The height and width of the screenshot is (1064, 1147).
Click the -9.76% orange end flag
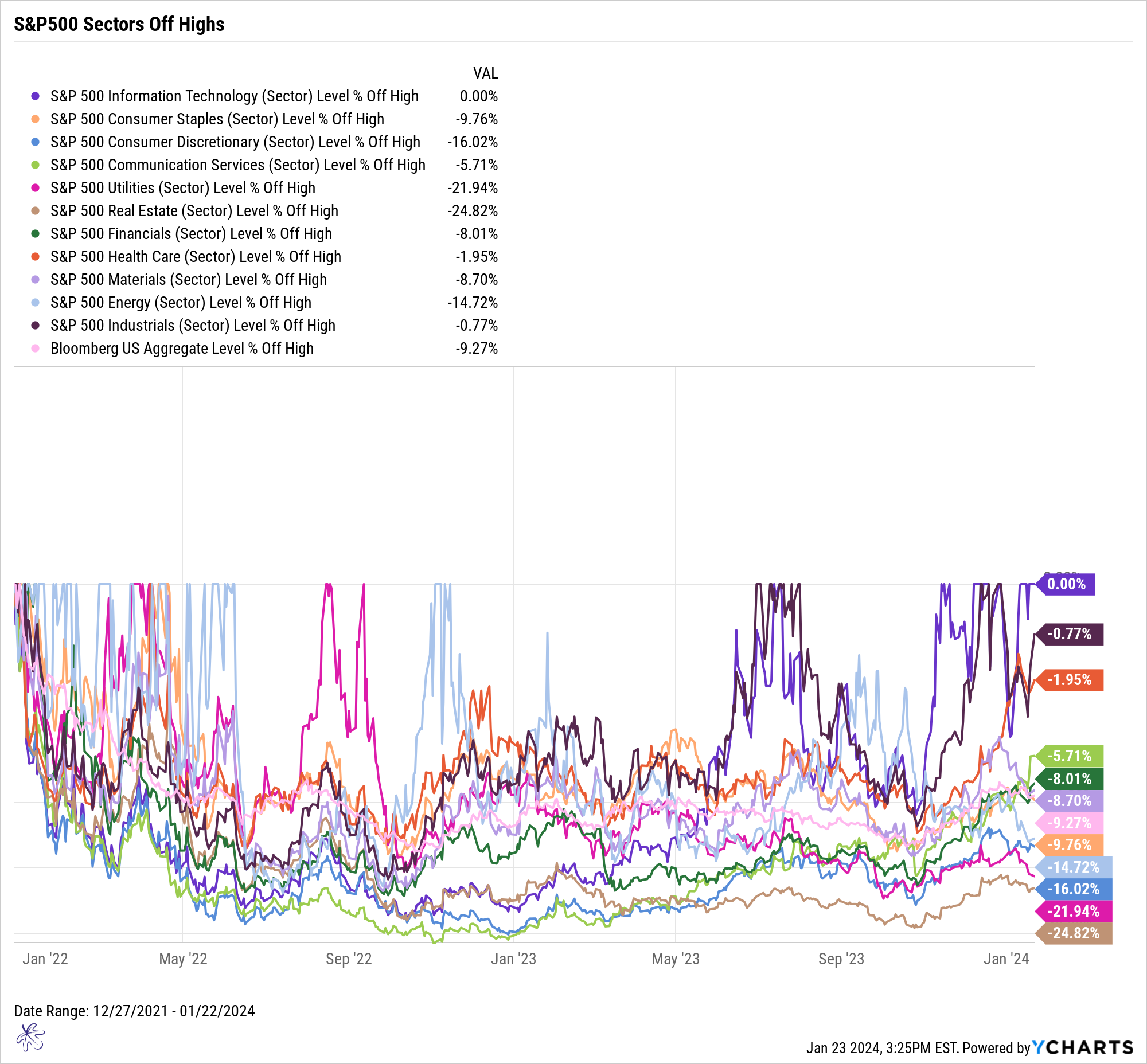(x=1069, y=845)
